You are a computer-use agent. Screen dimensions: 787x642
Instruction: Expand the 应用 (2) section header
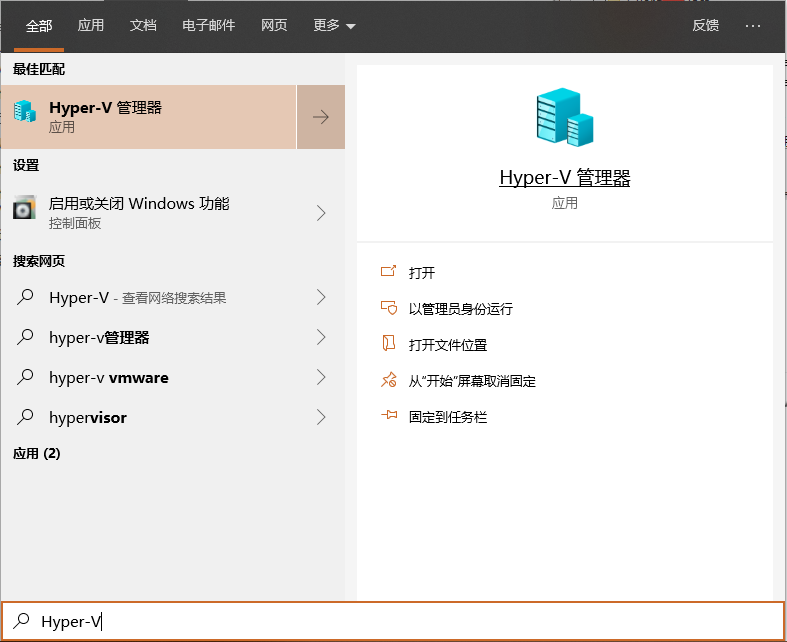point(37,453)
